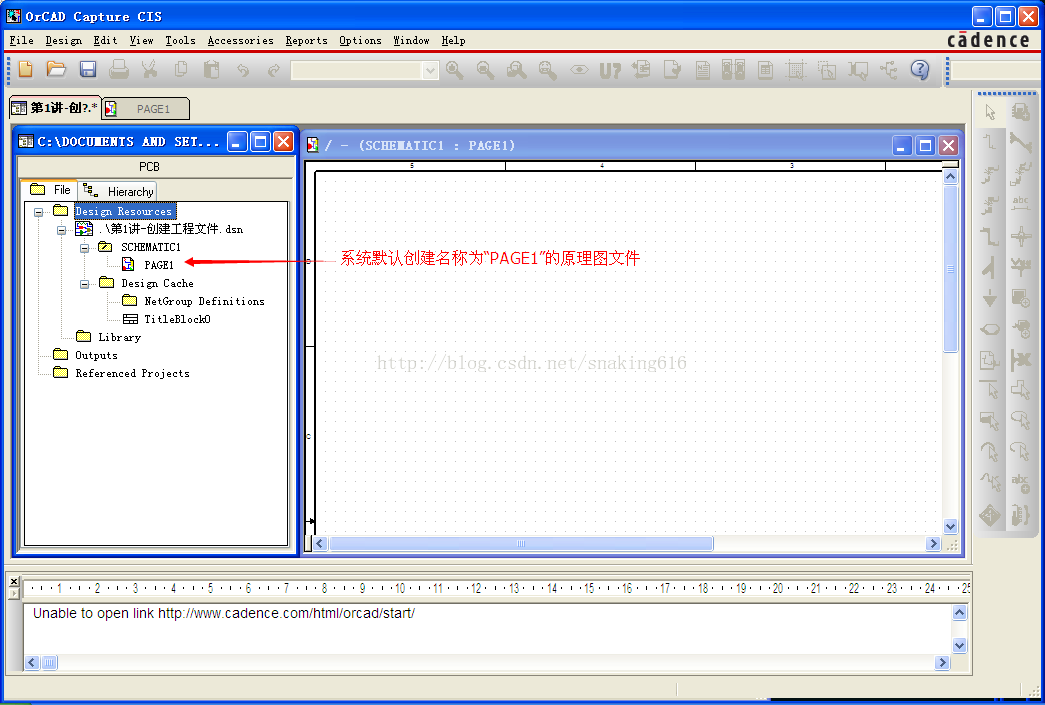Click the New document toolbar icon
Image resolution: width=1045 pixels, height=705 pixels.
point(25,69)
